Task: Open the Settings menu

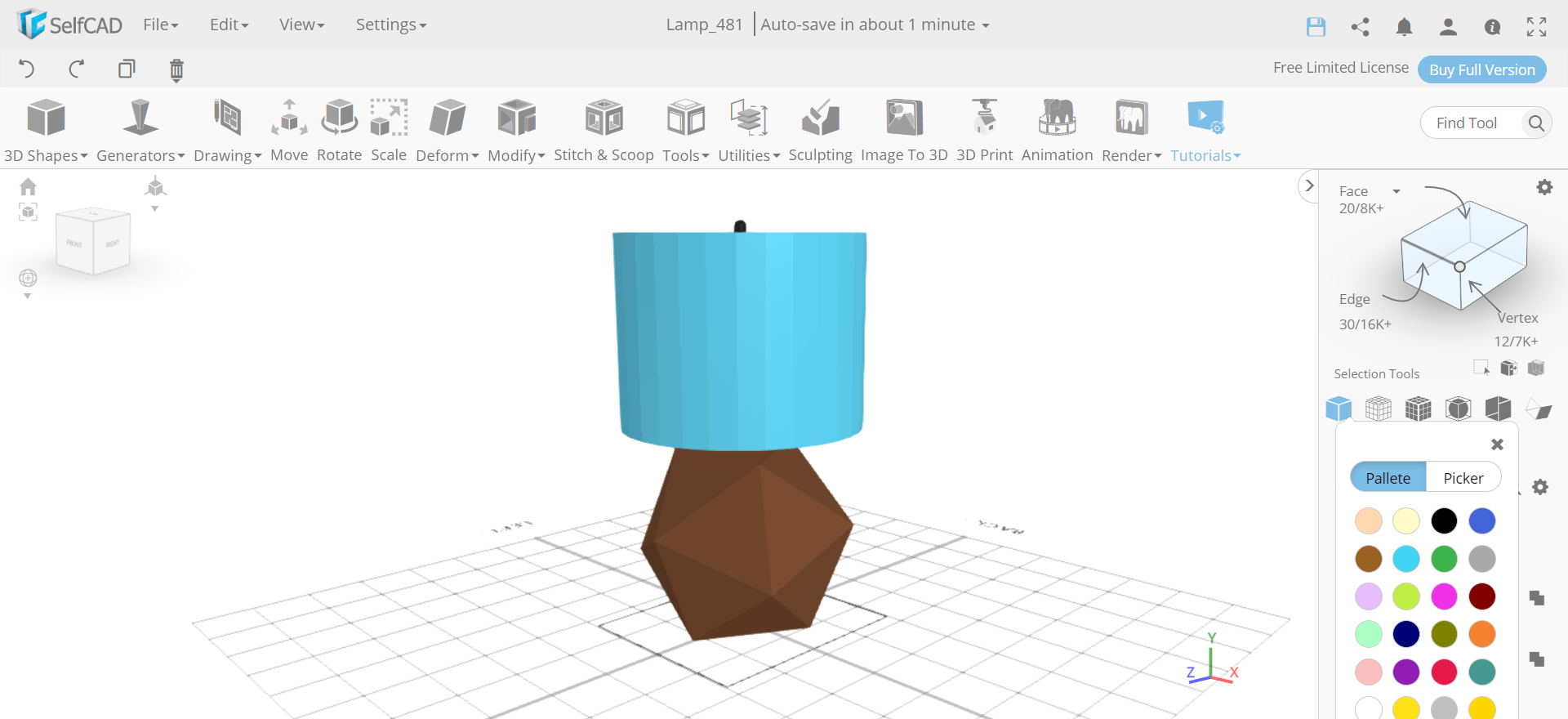Action: click(391, 25)
